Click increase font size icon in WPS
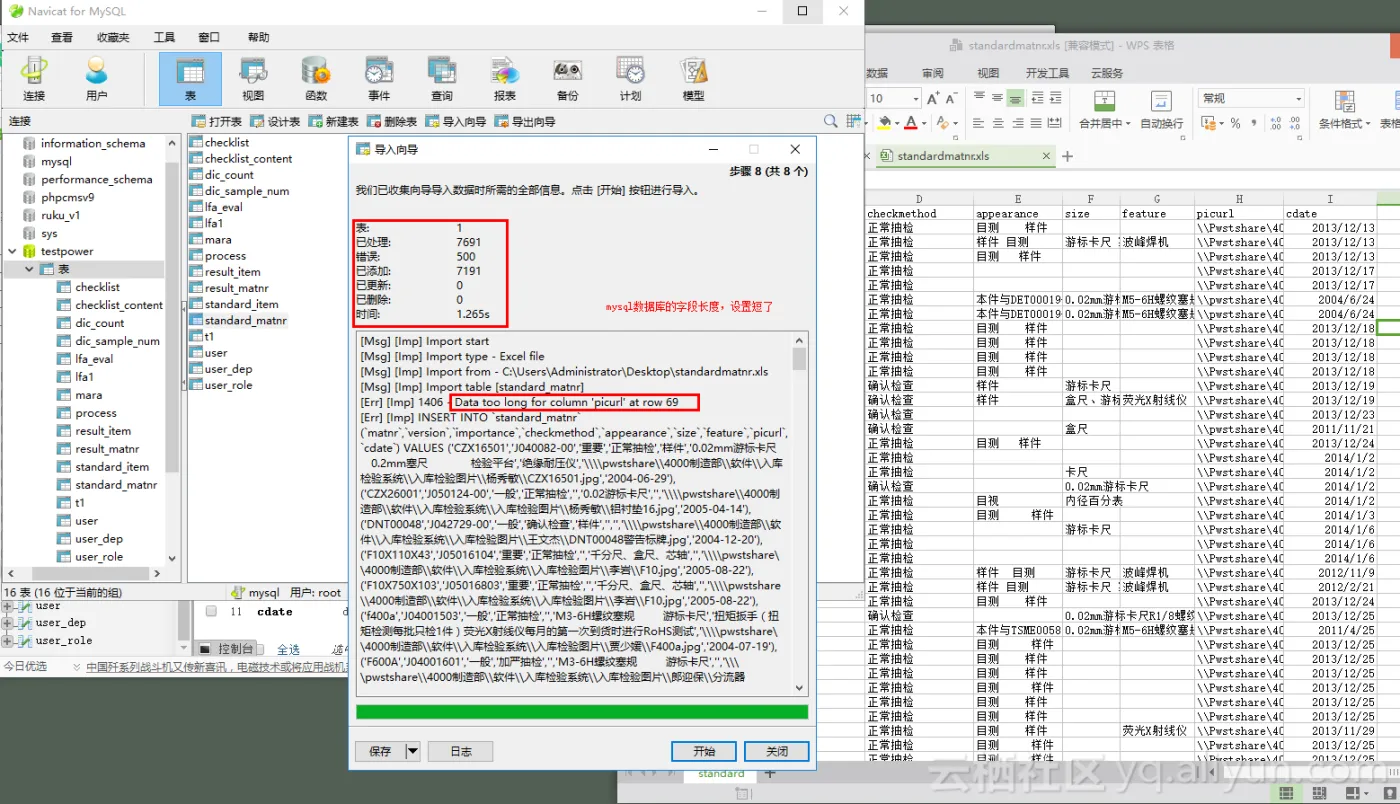Screen dimensions: 1400x804 [x=934, y=98]
